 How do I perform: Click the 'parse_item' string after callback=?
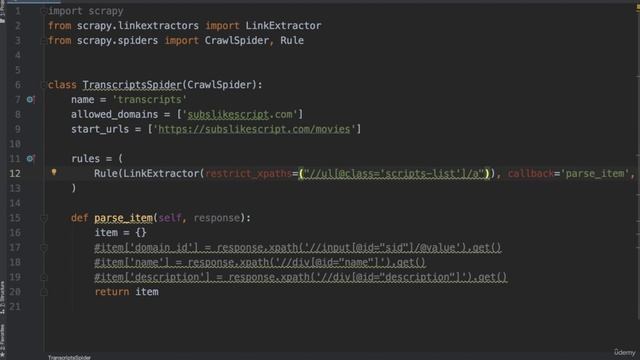pyautogui.click(x=595, y=173)
